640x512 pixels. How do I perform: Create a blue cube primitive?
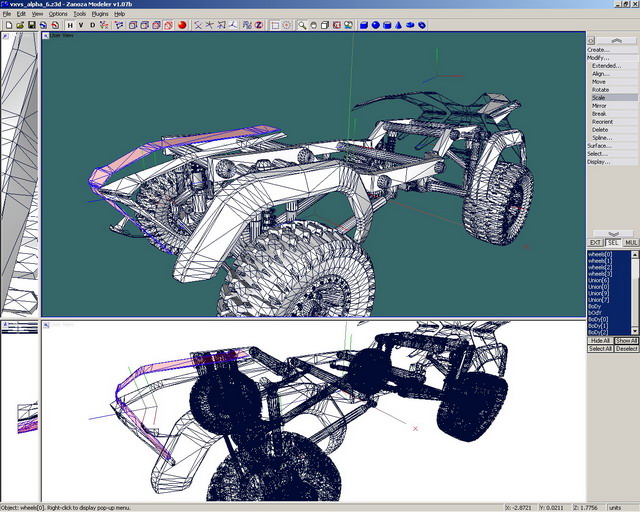(364, 25)
